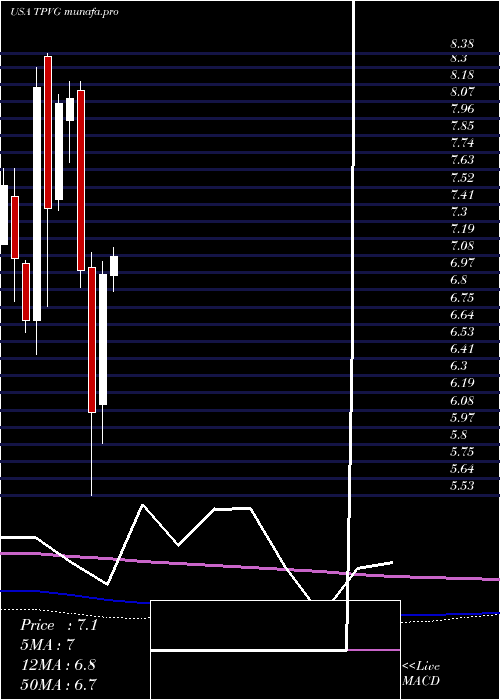Click the 8.18 price axis label
Screen dimensions: 500x700
(462, 75)
